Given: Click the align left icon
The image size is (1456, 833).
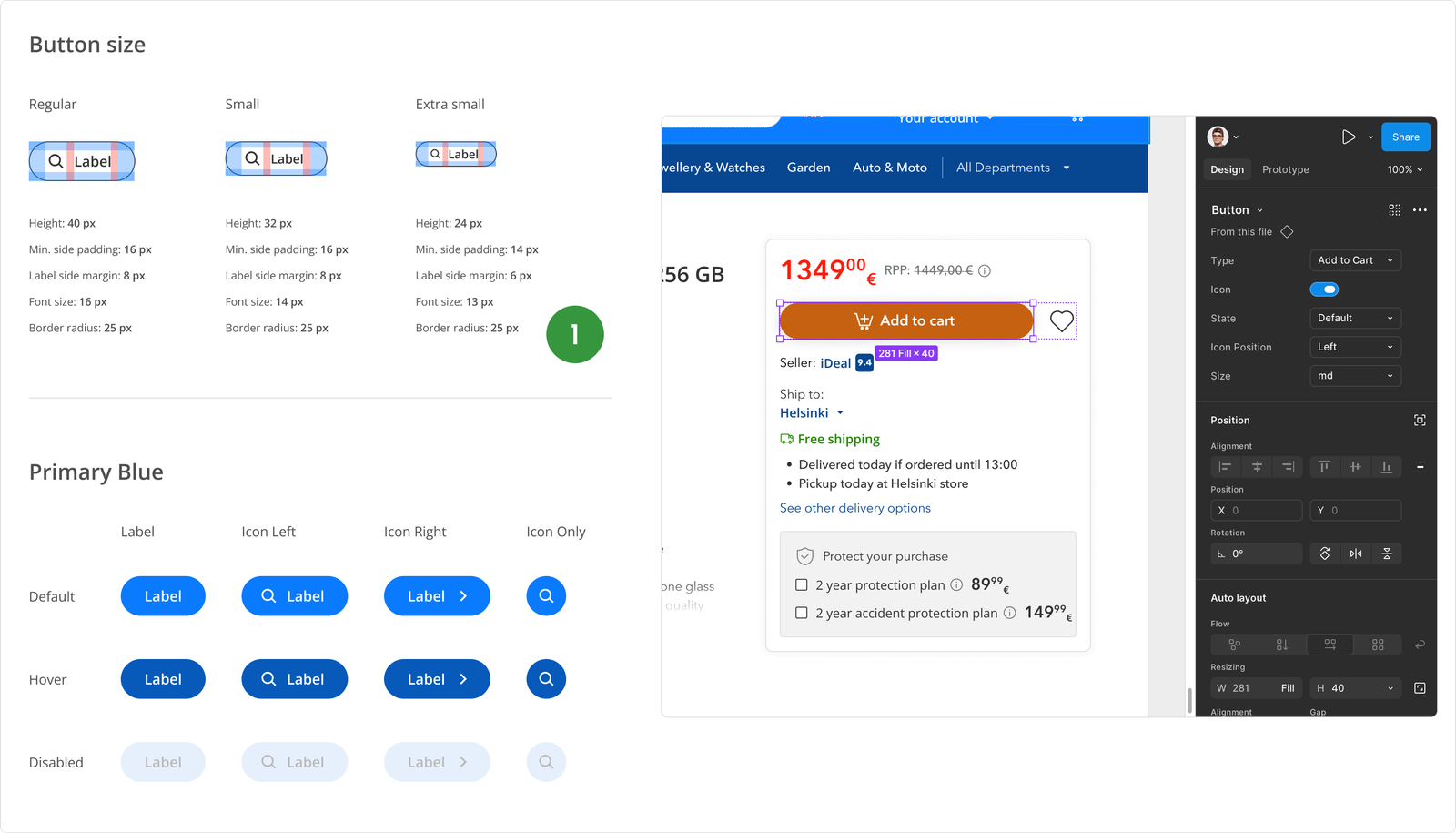Looking at the screenshot, I should 1225,467.
